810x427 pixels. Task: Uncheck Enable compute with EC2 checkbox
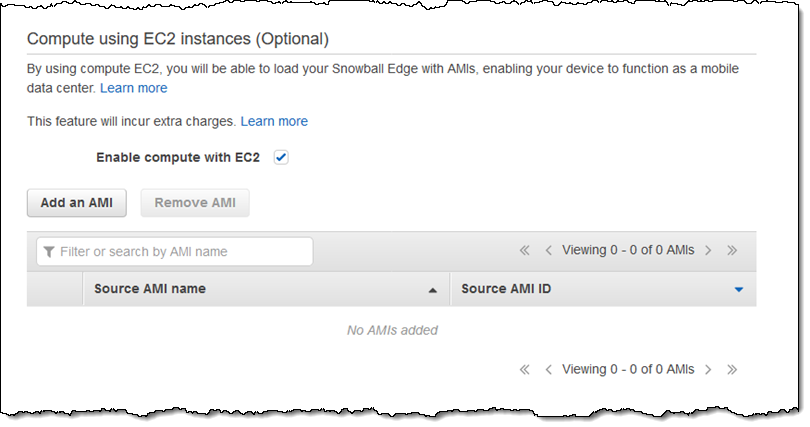click(281, 157)
